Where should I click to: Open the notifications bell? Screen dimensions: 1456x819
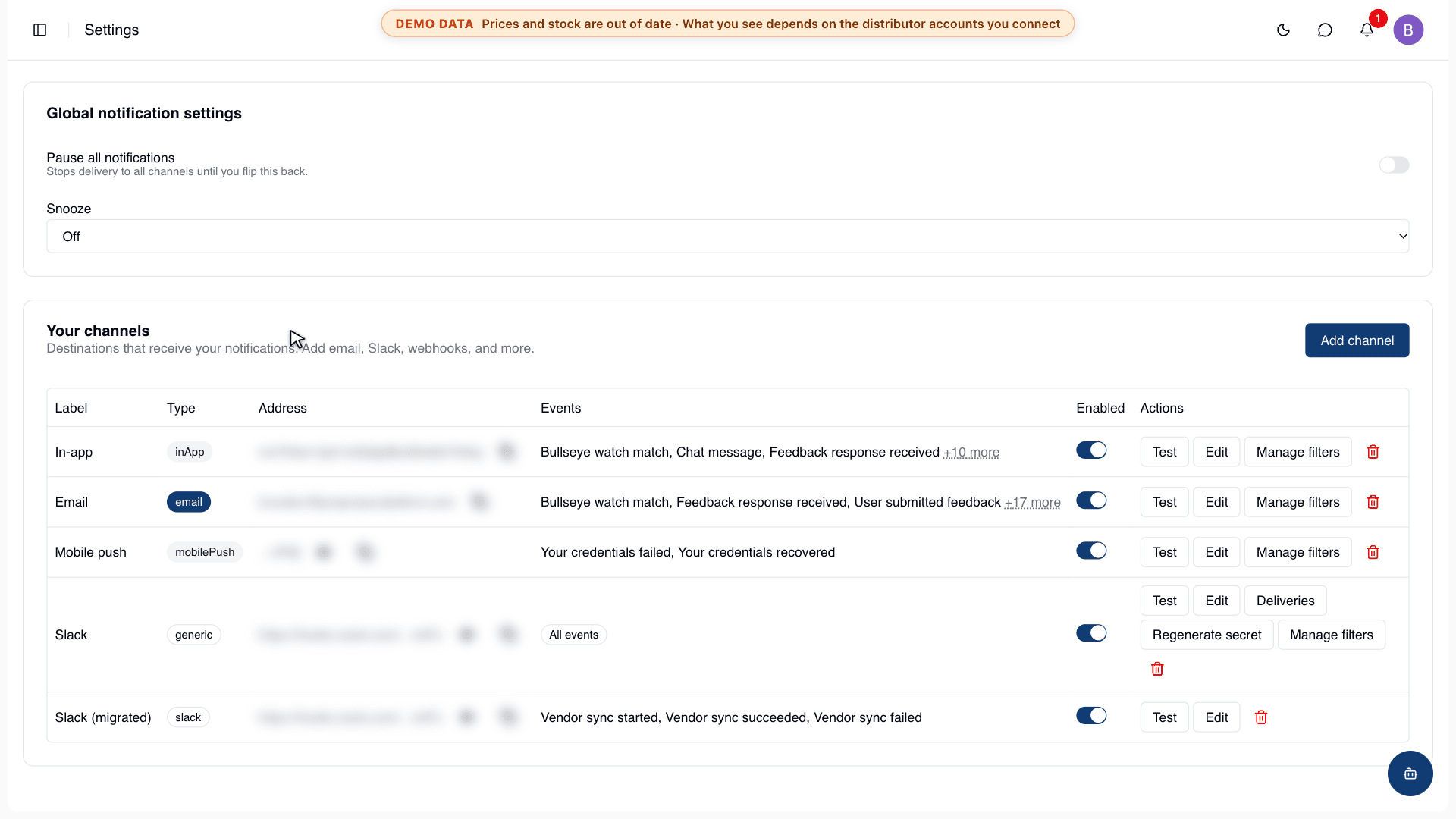click(x=1367, y=30)
